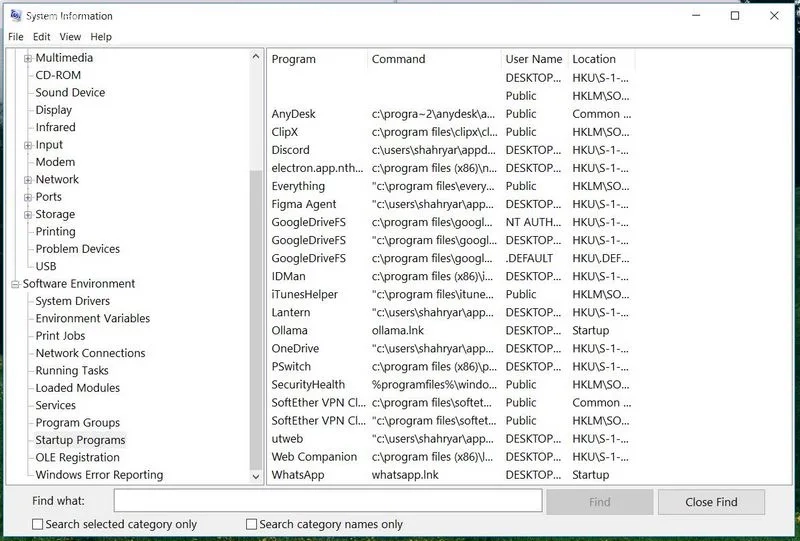Image resolution: width=800 pixels, height=541 pixels.
Task: Expand the Ports tree node
Action: coord(28,197)
